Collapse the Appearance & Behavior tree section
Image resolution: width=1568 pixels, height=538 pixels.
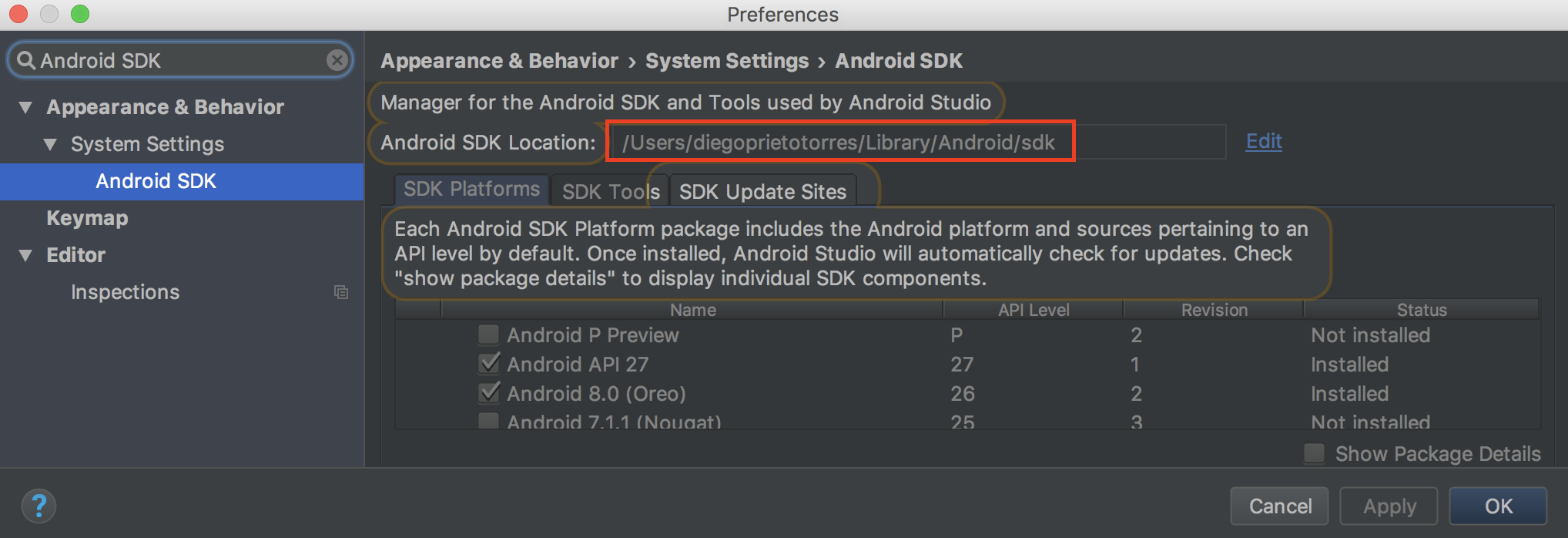[26, 107]
